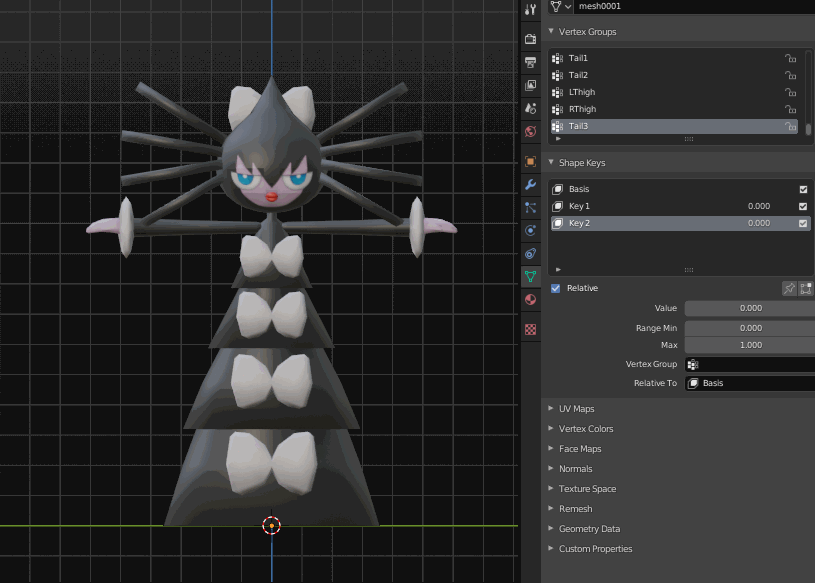Collapse the Shape Keys panel

coord(551,162)
